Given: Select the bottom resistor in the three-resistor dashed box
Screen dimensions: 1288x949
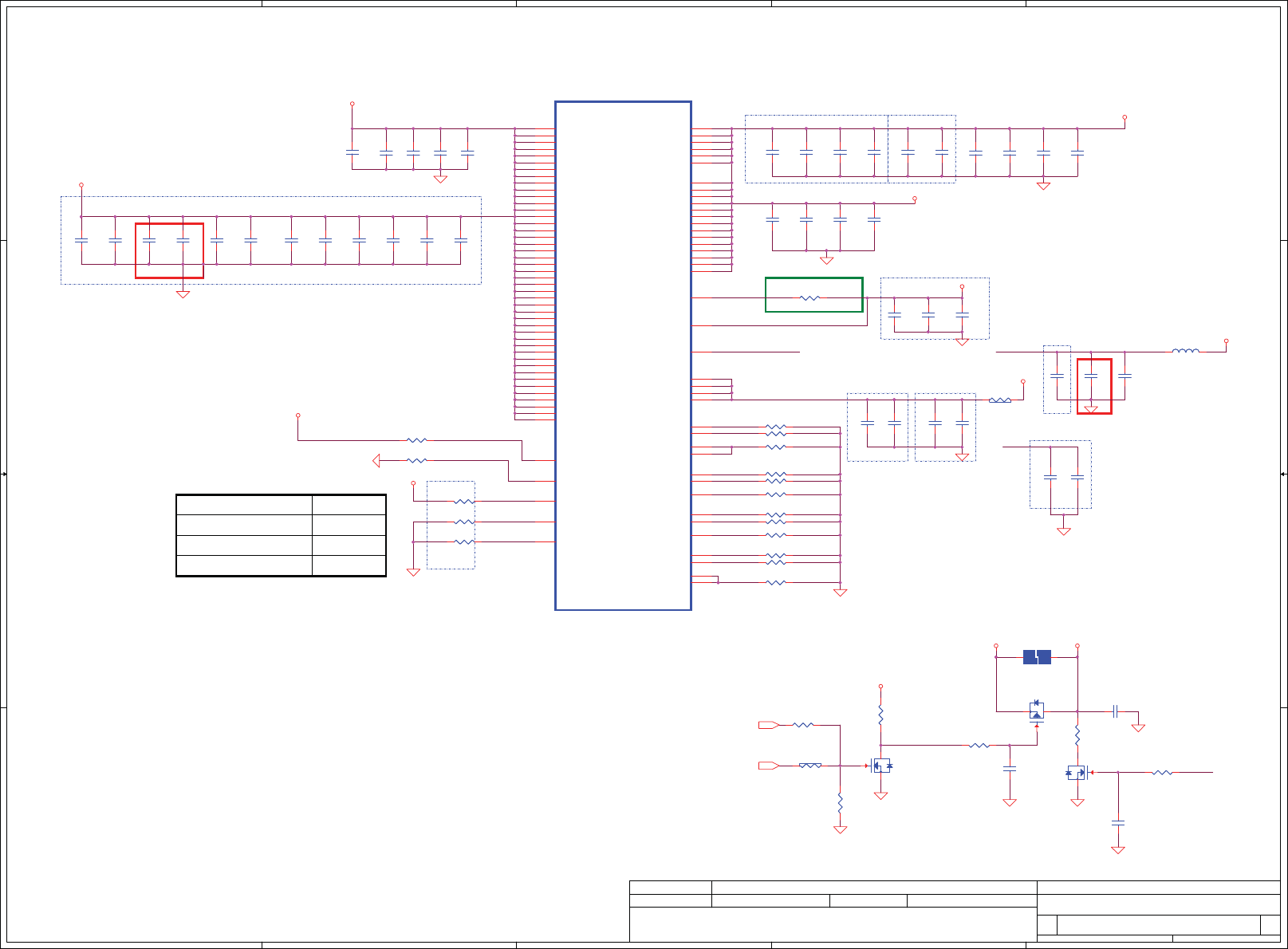Looking at the screenshot, I should [464, 542].
